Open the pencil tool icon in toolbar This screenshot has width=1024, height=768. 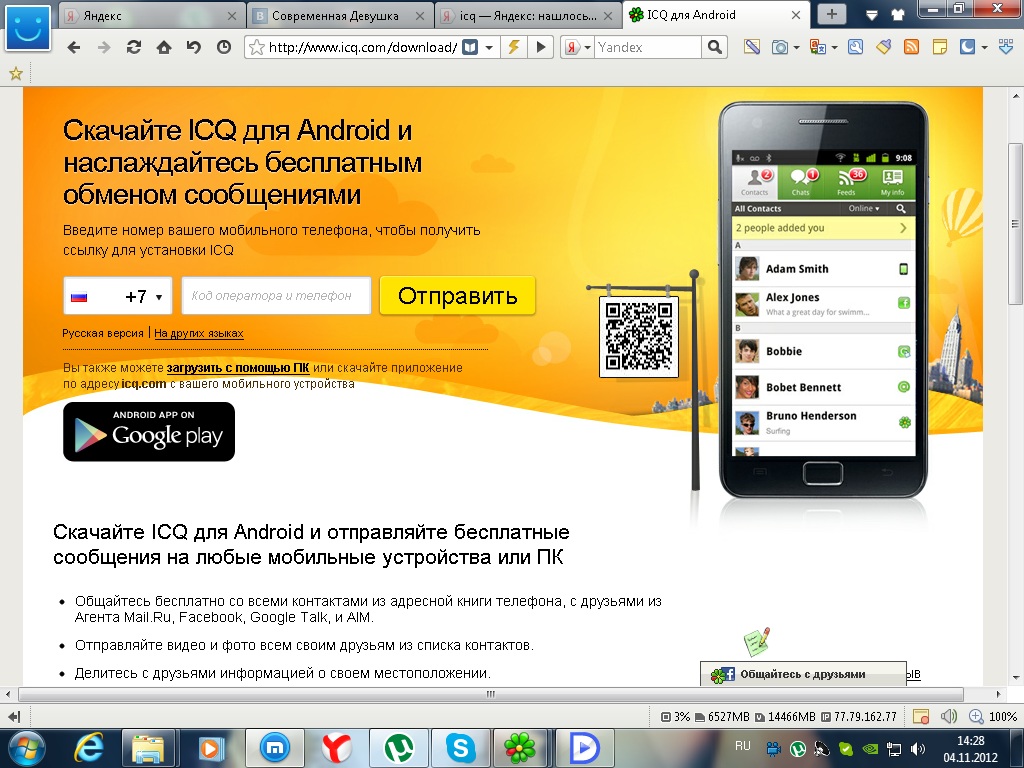click(752, 47)
